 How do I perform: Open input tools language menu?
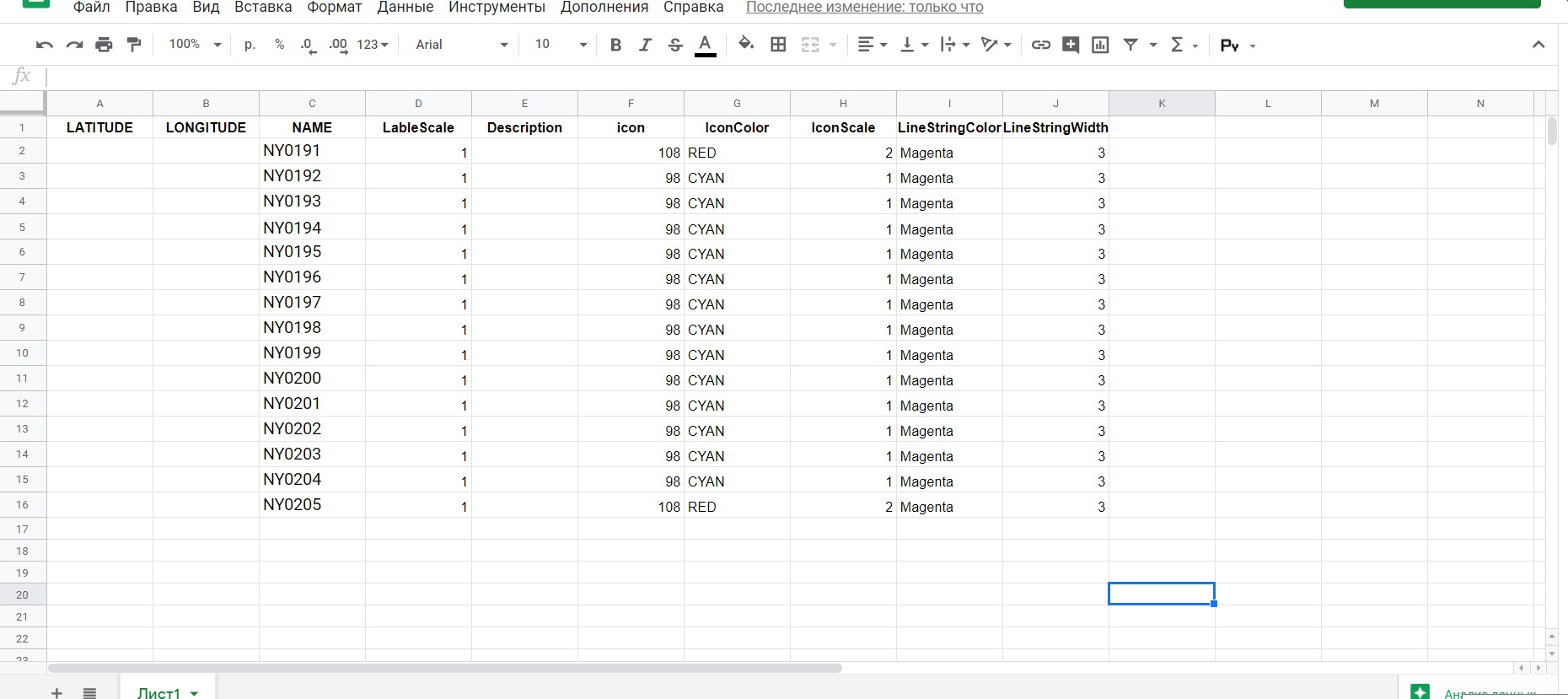point(1238,46)
